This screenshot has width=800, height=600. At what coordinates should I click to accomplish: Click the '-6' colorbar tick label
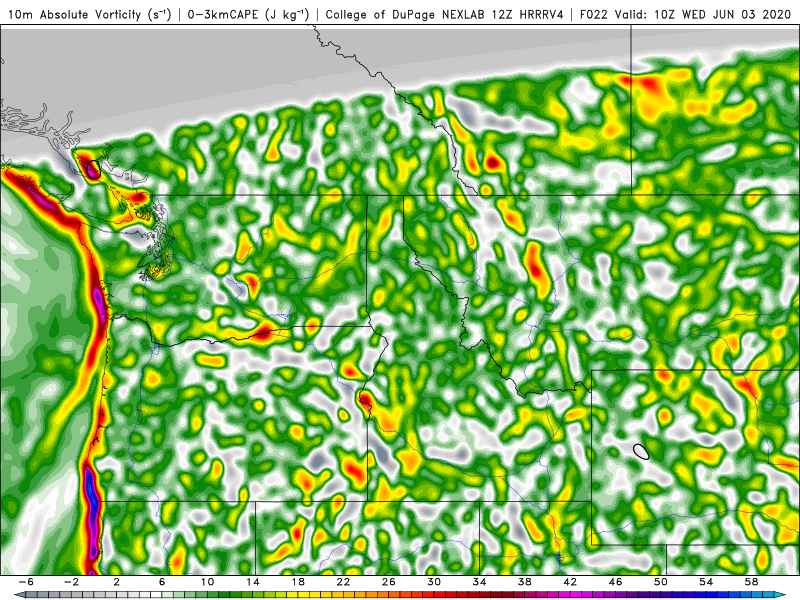click(x=26, y=582)
